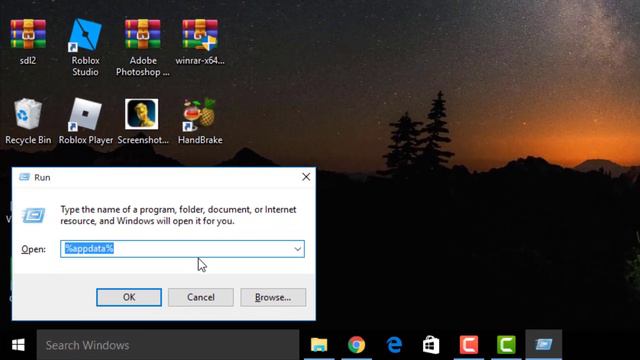The image size is (640, 360).
Task: Open the Windows Store taskbar icon
Action: pos(431,345)
